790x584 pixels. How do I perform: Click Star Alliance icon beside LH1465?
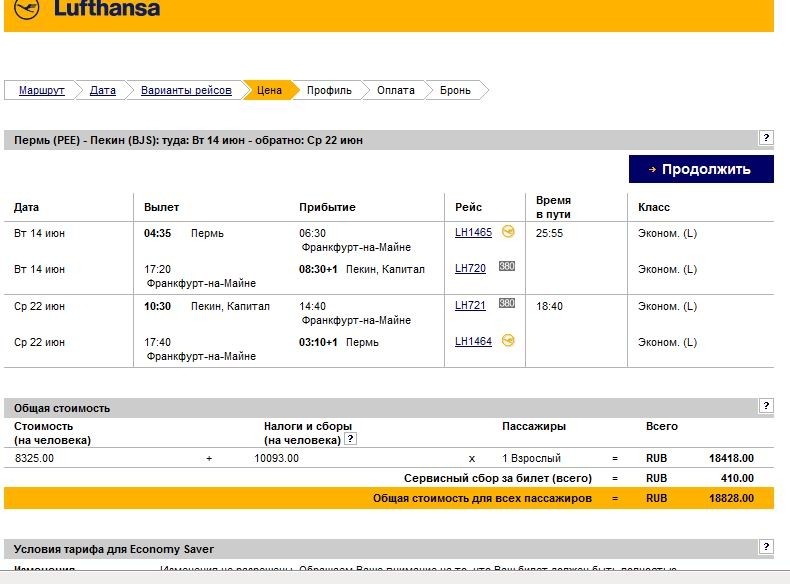pos(508,232)
